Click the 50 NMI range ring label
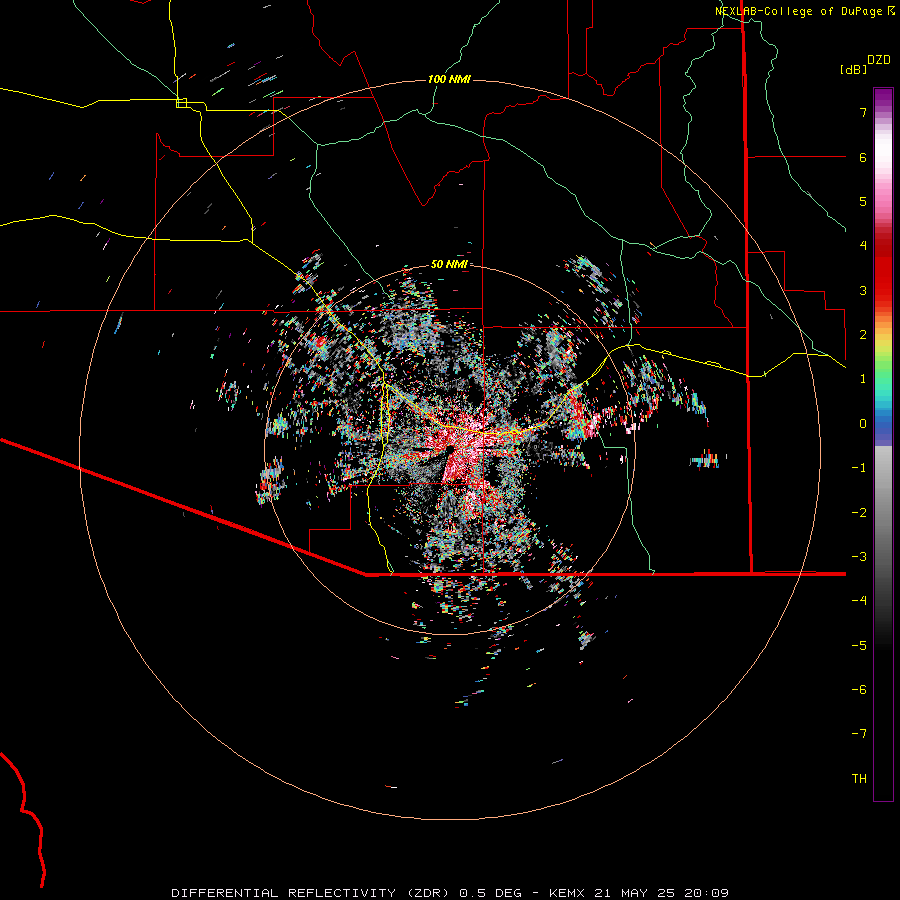This screenshot has height=900, width=900. [449, 264]
